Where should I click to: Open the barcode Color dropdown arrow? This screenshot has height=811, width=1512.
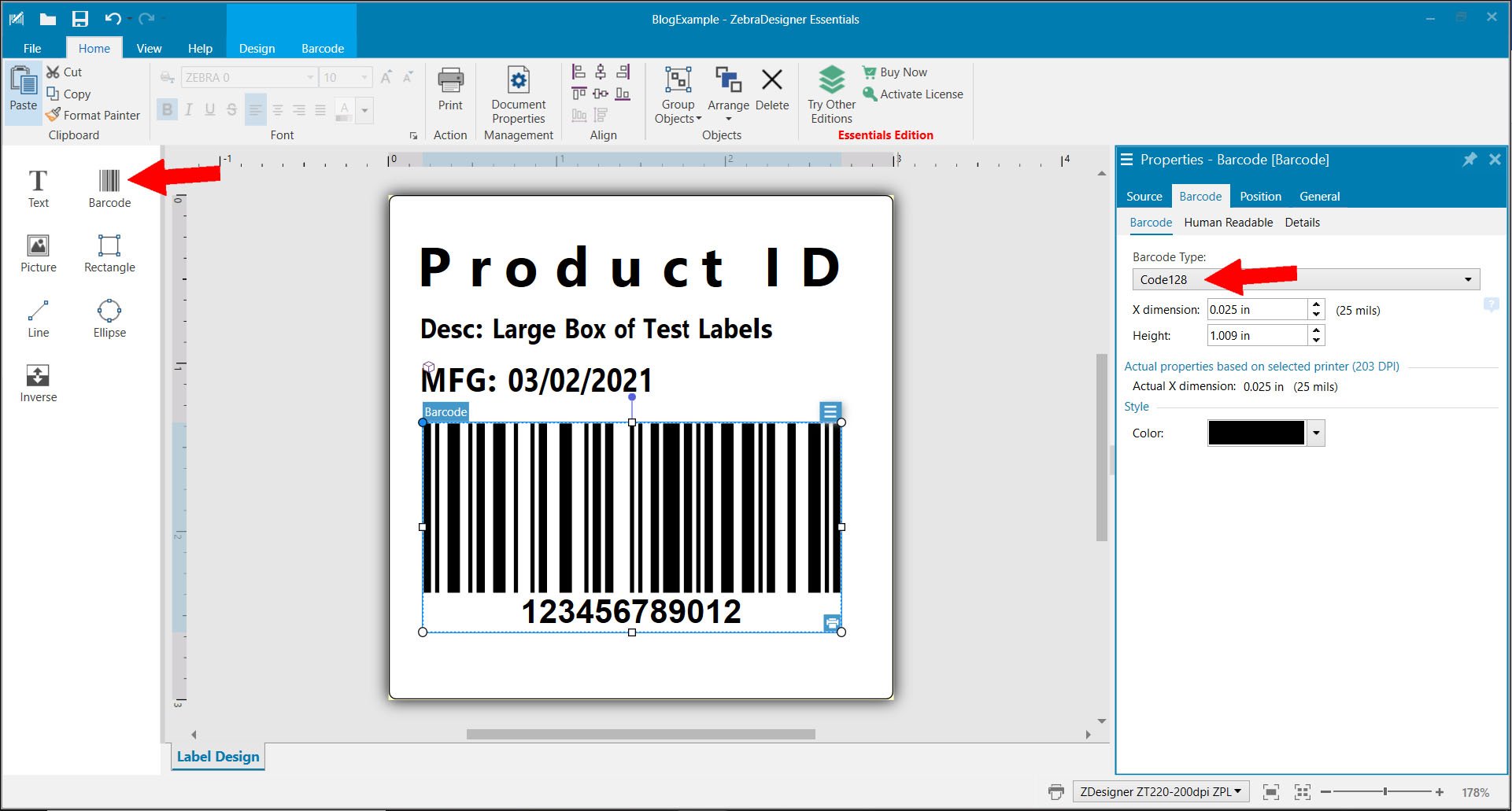[x=1316, y=433]
